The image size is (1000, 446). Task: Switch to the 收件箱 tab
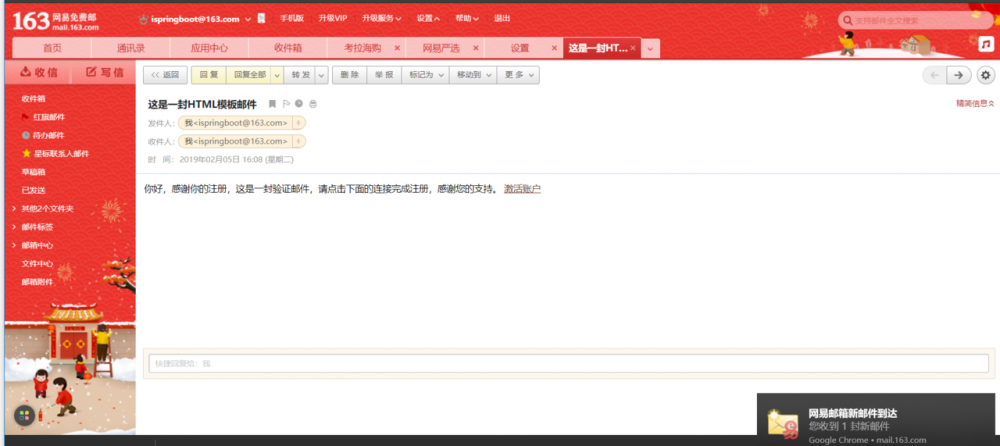pos(288,48)
